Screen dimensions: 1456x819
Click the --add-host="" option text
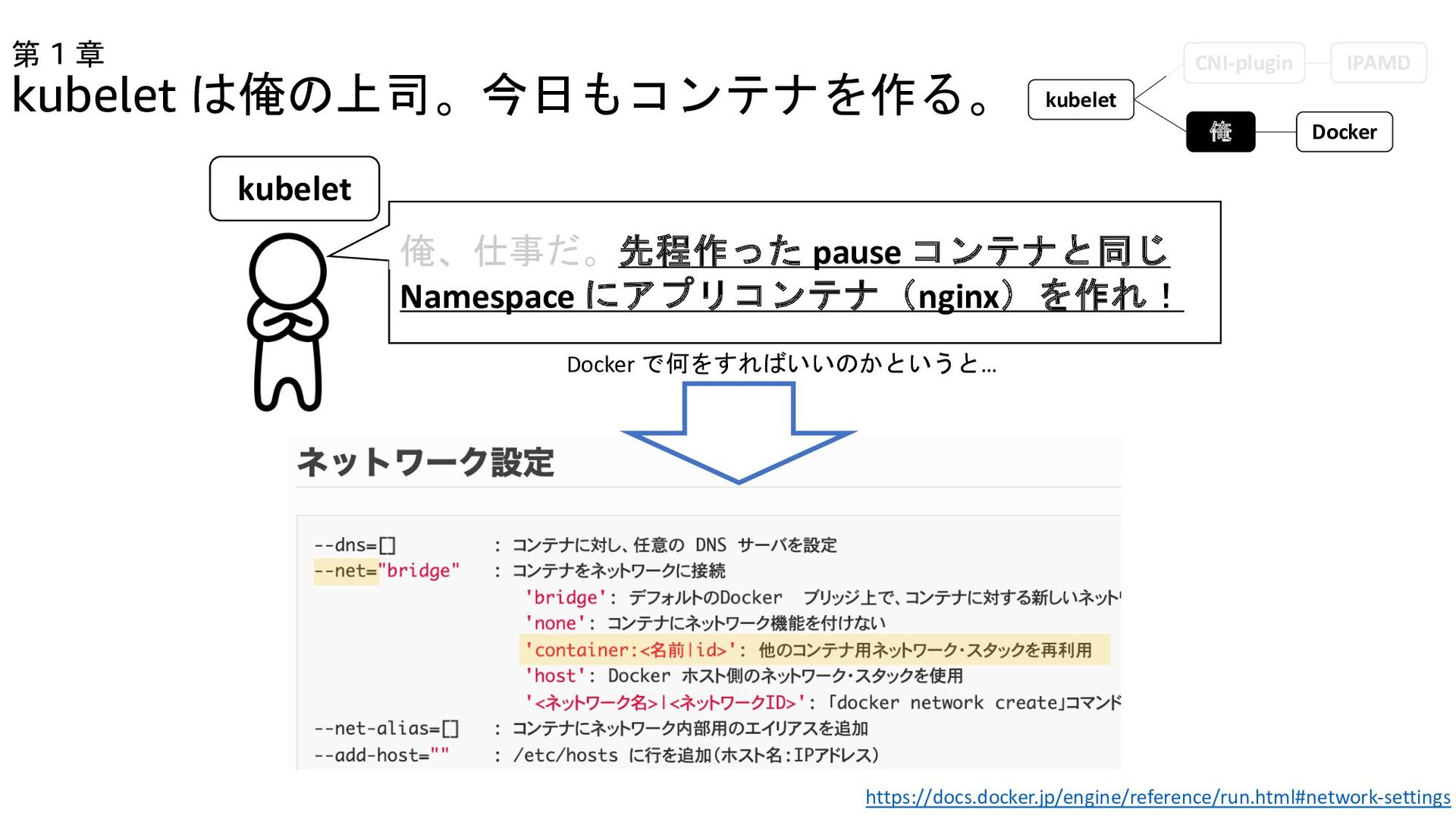(x=381, y=755)
